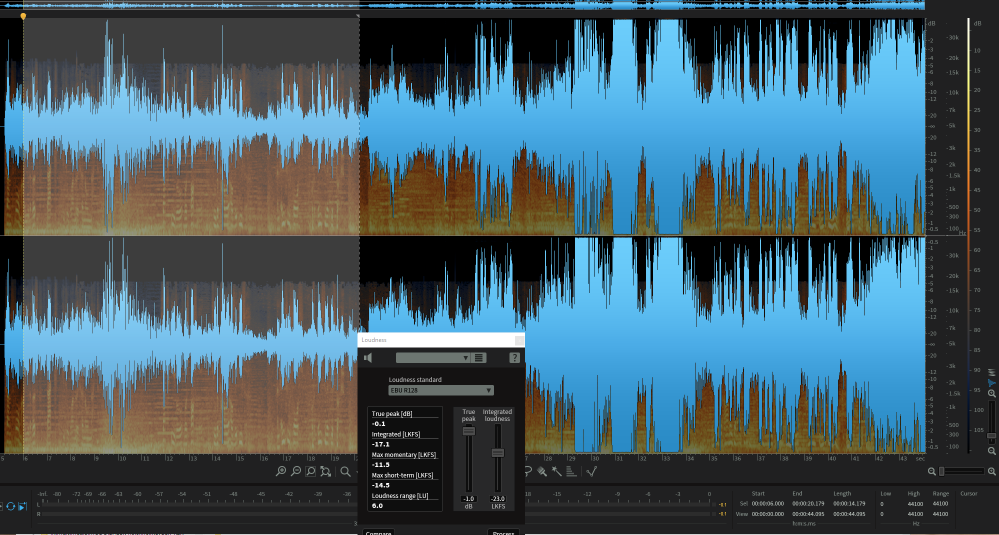Viewport: 999px width, 535px height.
Task: Click the Integrated [LKFS] reading -17.1
Action: [380, 444]
